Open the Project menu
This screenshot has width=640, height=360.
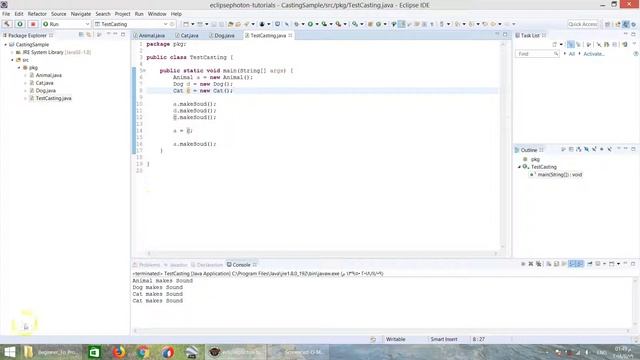point(122,14)
